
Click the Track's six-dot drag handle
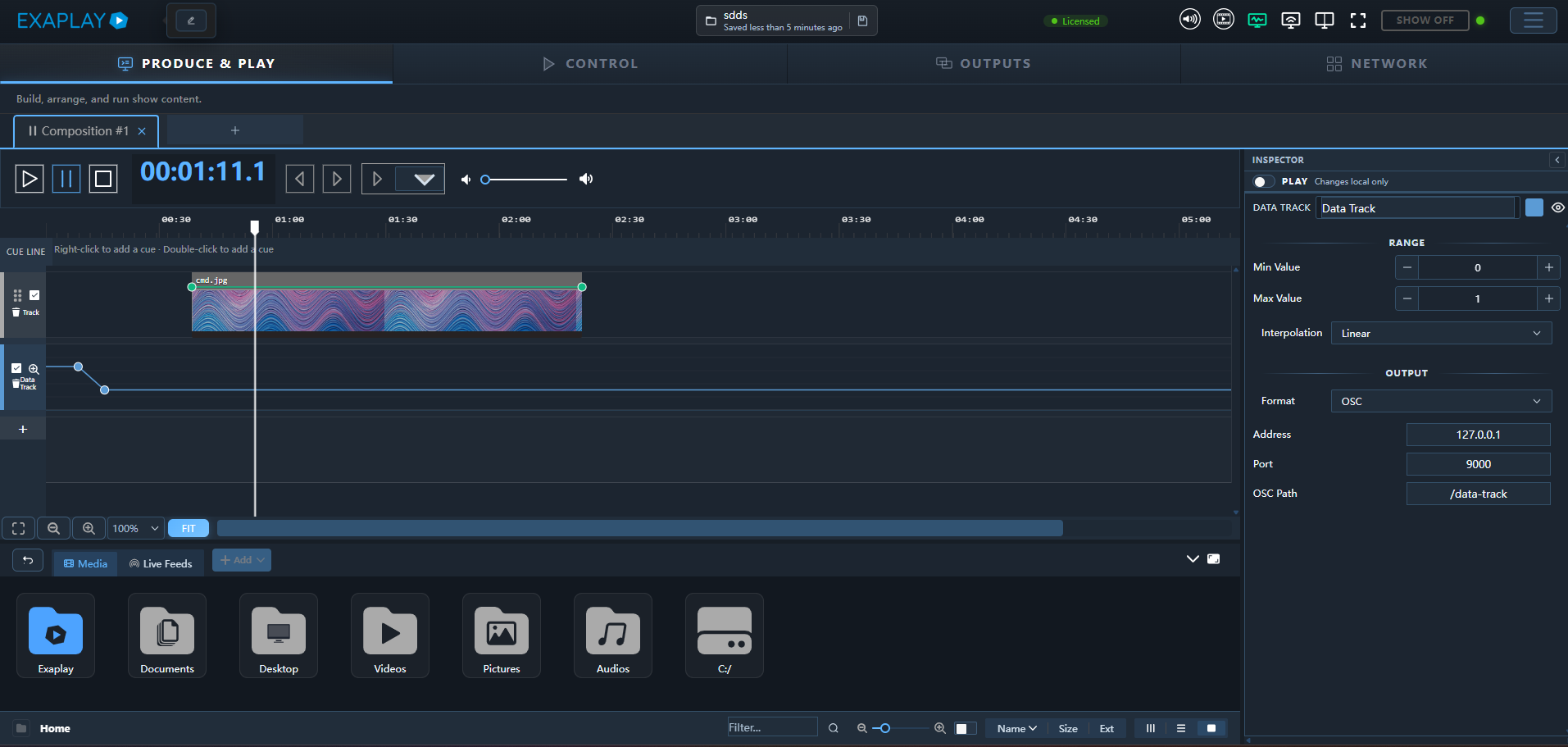click(x=17, y=295)
